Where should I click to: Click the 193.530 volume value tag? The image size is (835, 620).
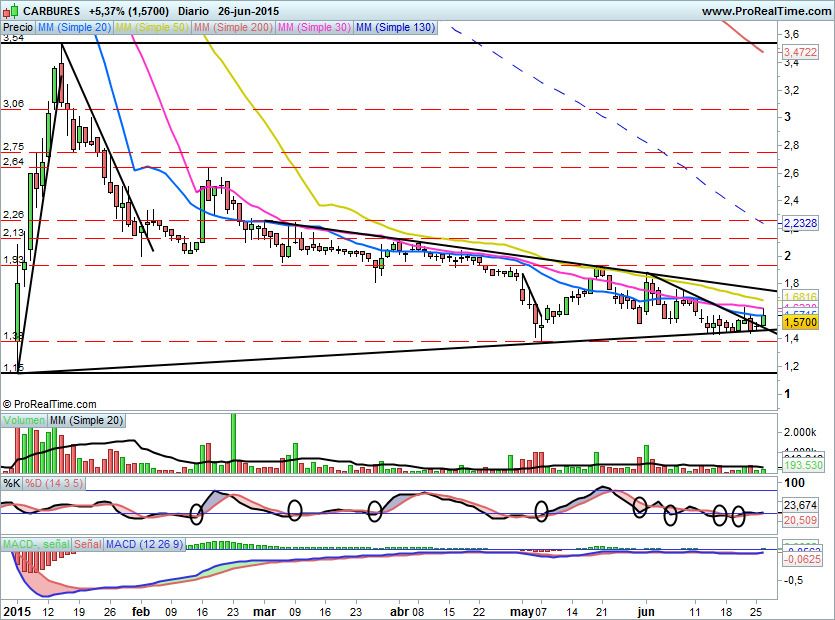point(803,465)
